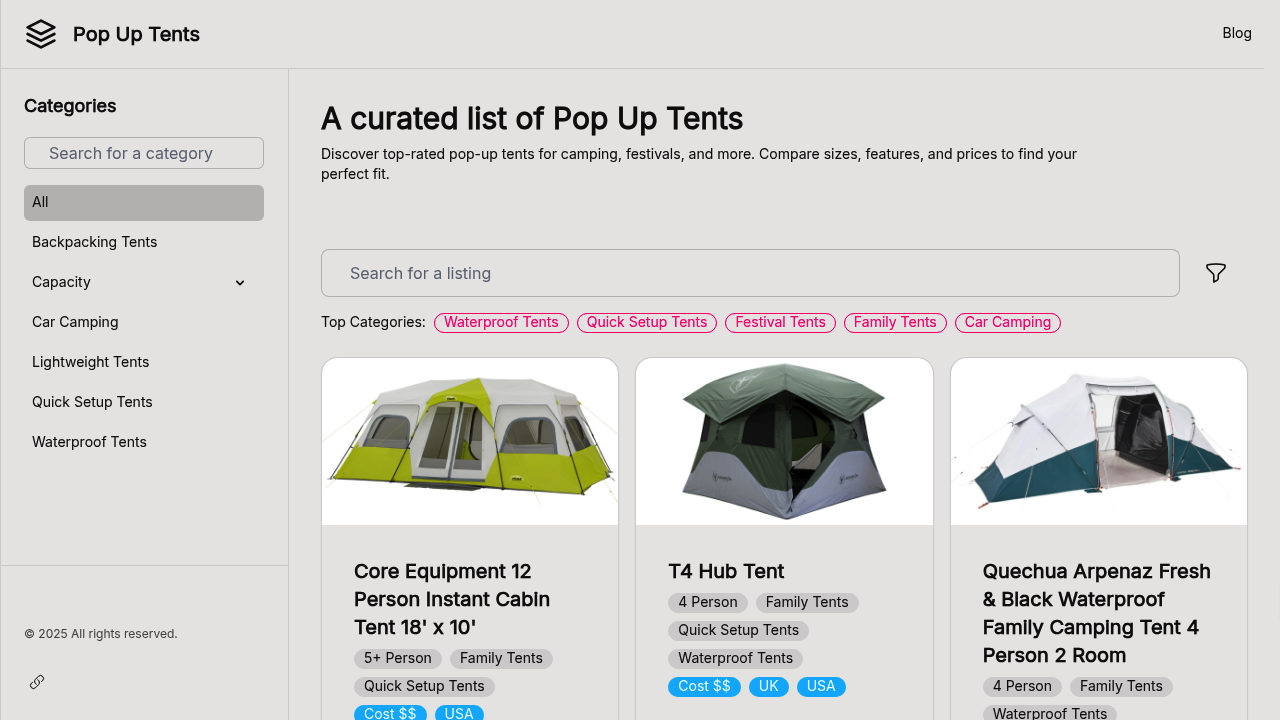Select the All category in sidebar

[143, 202]
